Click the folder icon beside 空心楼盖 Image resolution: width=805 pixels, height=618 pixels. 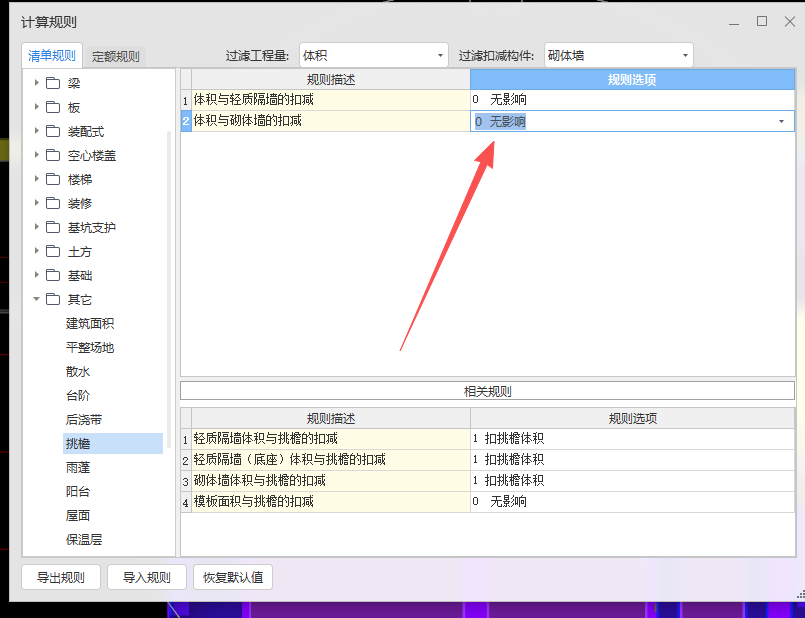(52, 155)
